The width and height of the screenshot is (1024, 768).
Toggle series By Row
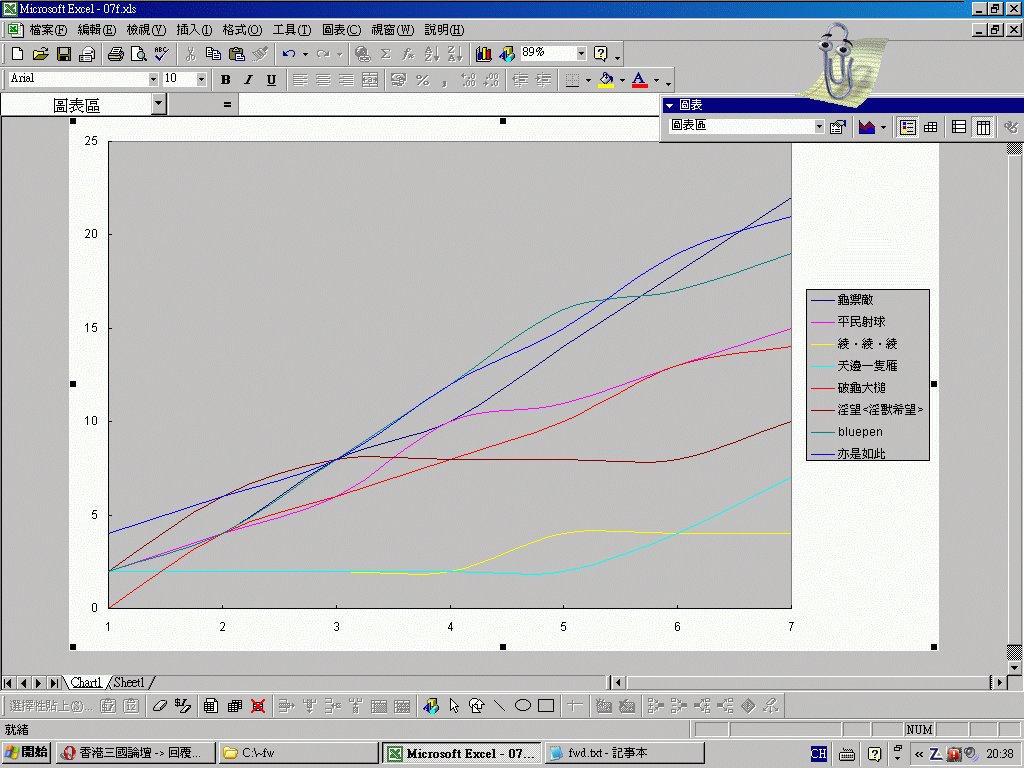click(x=959, y=127)
